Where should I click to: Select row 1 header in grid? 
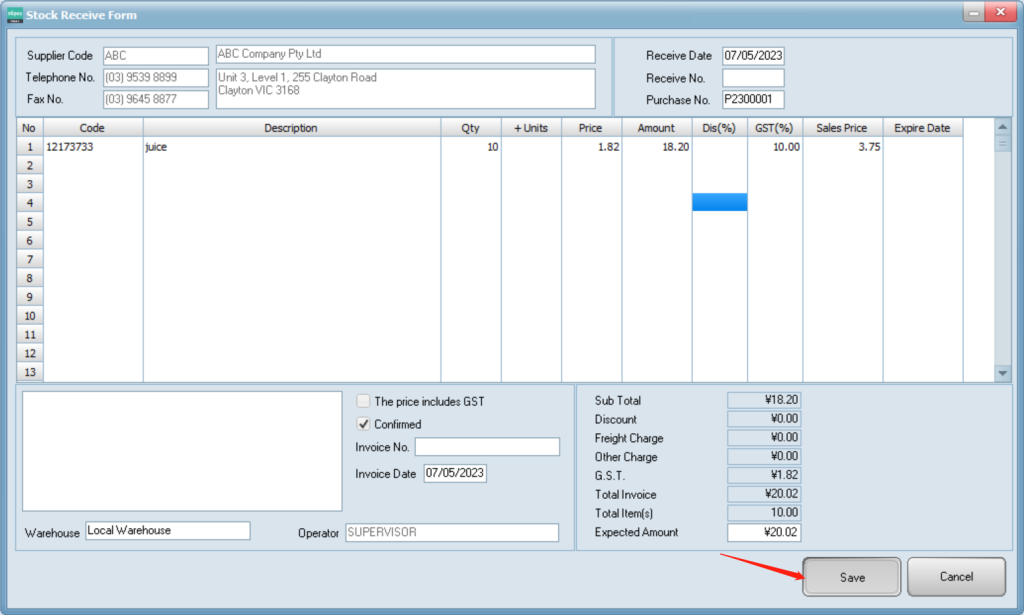[x=29, y=147]
